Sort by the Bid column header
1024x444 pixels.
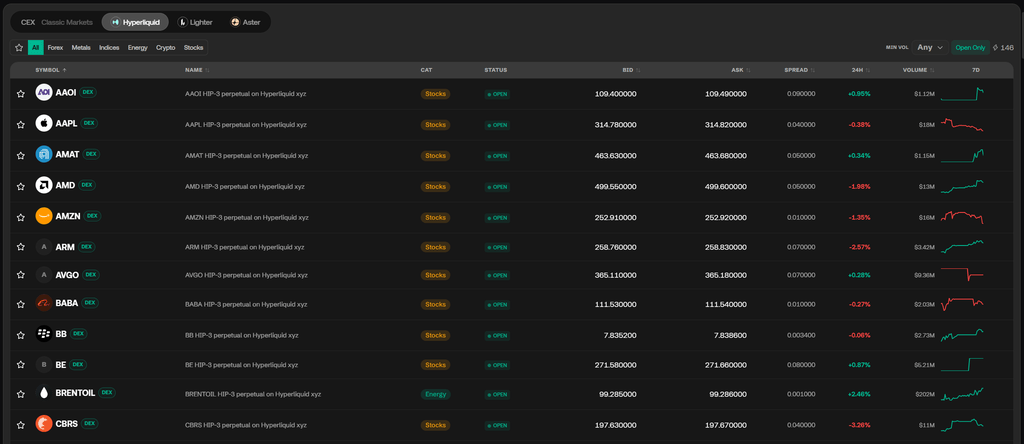pyautogui.click(x=631, y=70)
